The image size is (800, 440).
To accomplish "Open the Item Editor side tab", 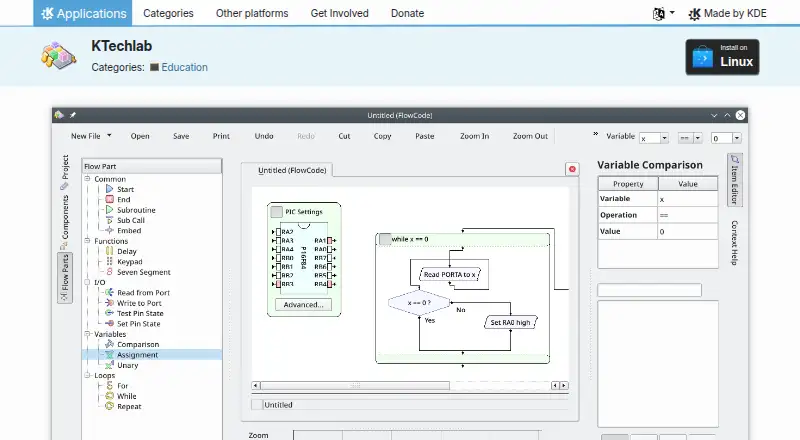I will [734, 180].
